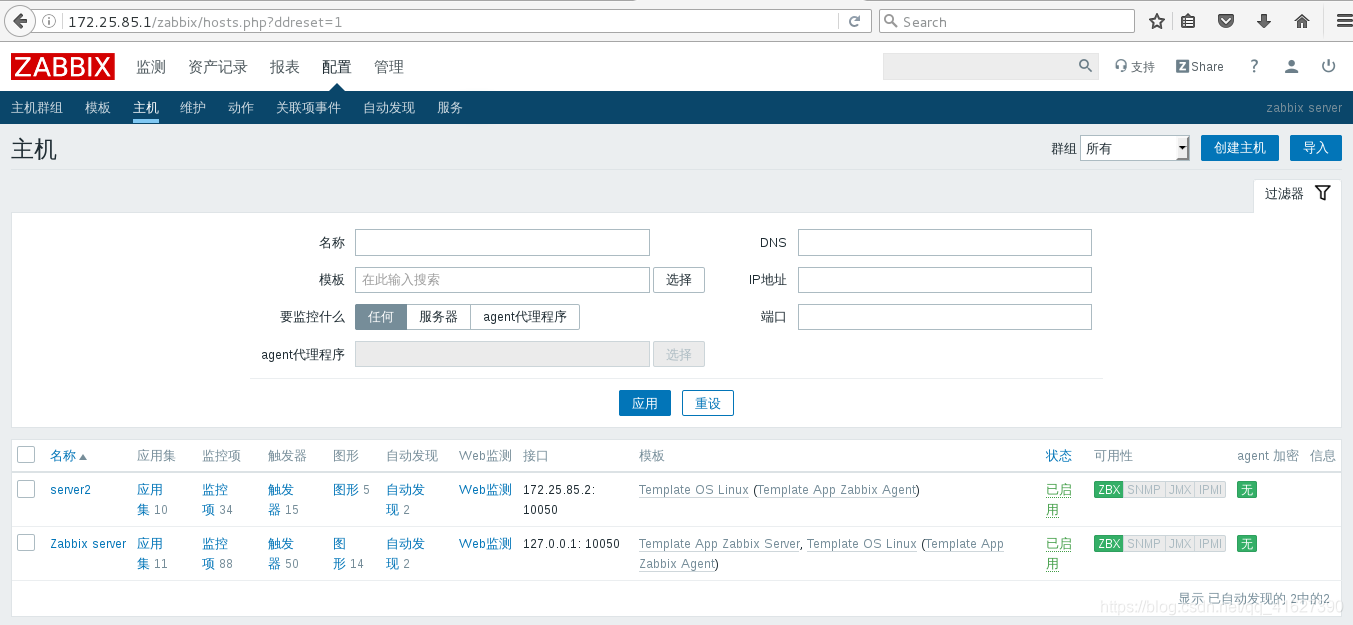Viewport: 1353px width, 625px height.
Task: Click the DNS filter input field
Action: point(945,242)
